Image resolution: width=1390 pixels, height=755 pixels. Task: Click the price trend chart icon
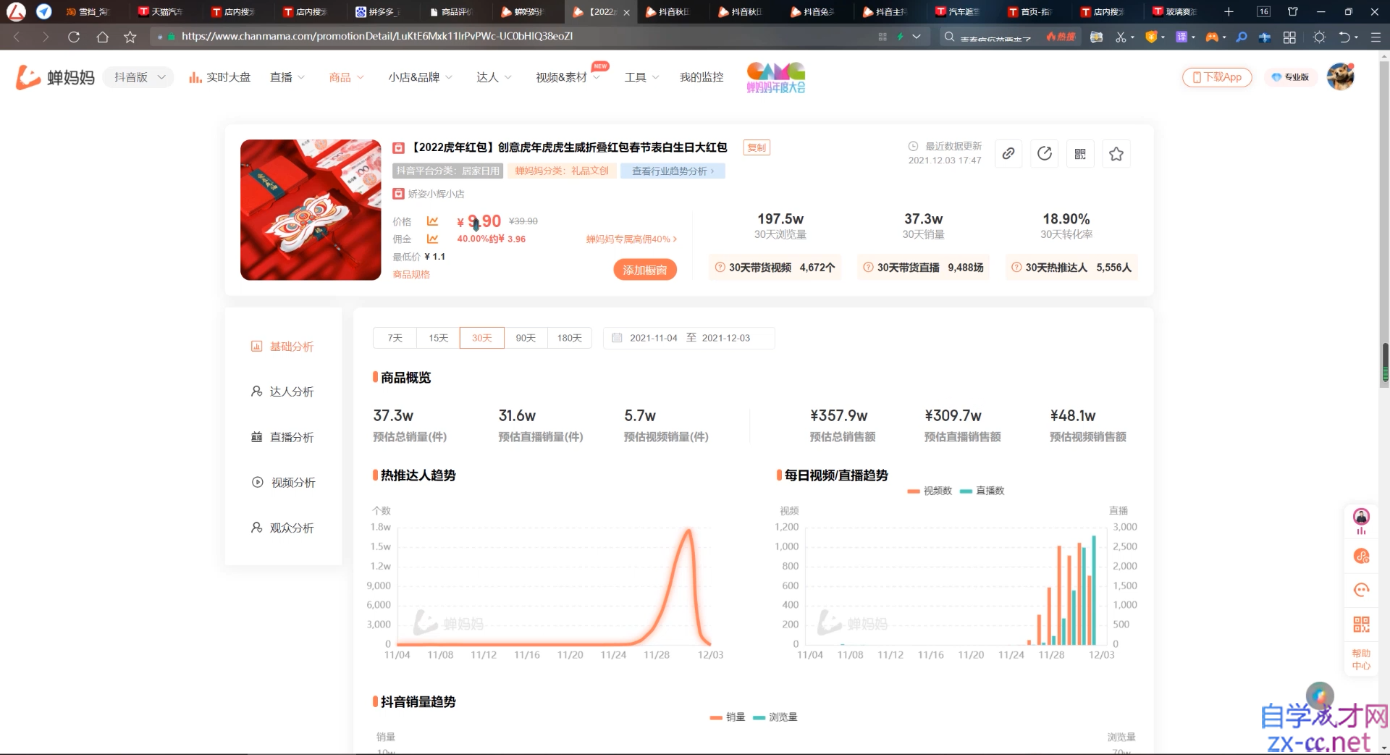[433, 221]
